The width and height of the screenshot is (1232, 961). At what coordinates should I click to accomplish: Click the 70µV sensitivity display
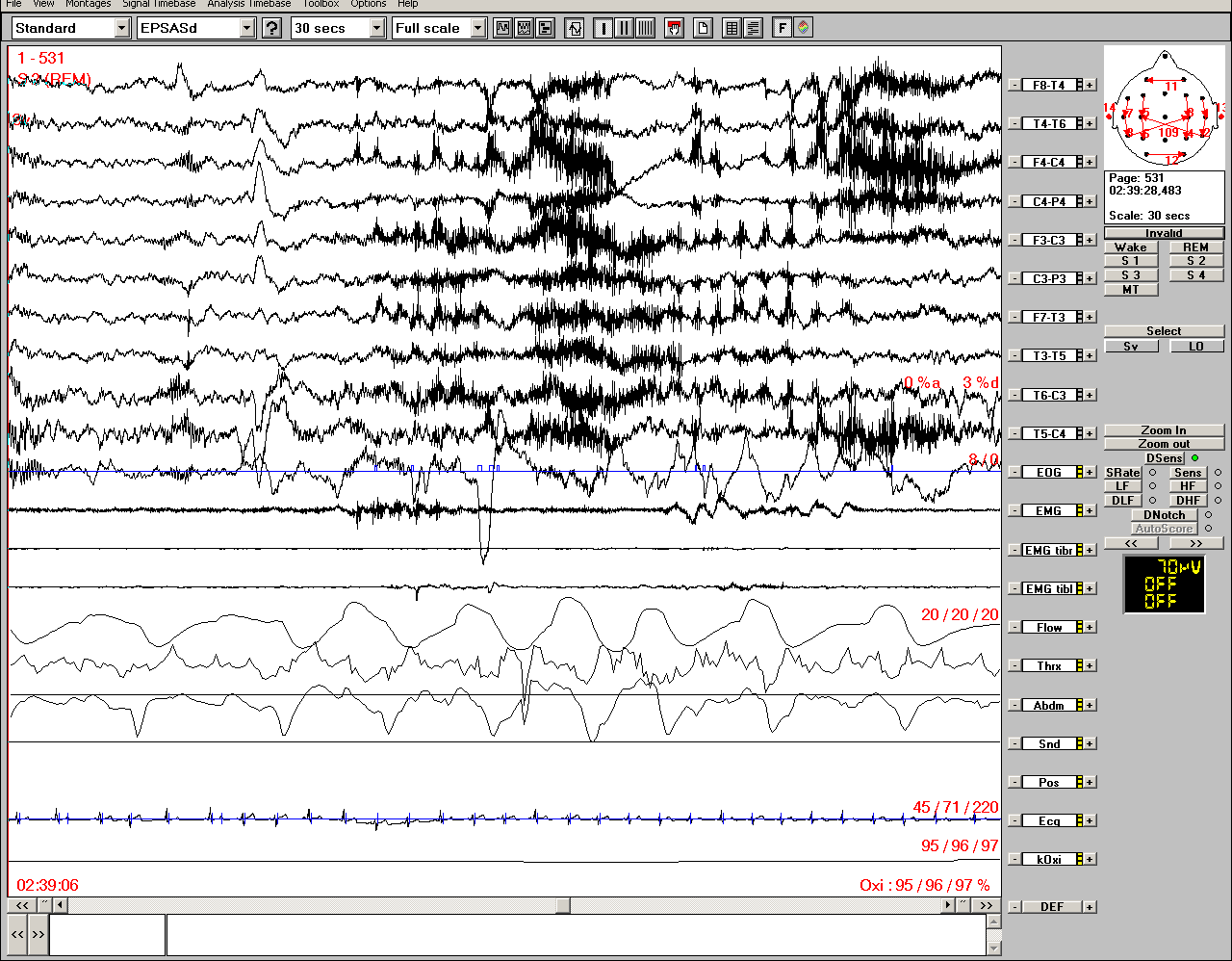coord(1164,584)
